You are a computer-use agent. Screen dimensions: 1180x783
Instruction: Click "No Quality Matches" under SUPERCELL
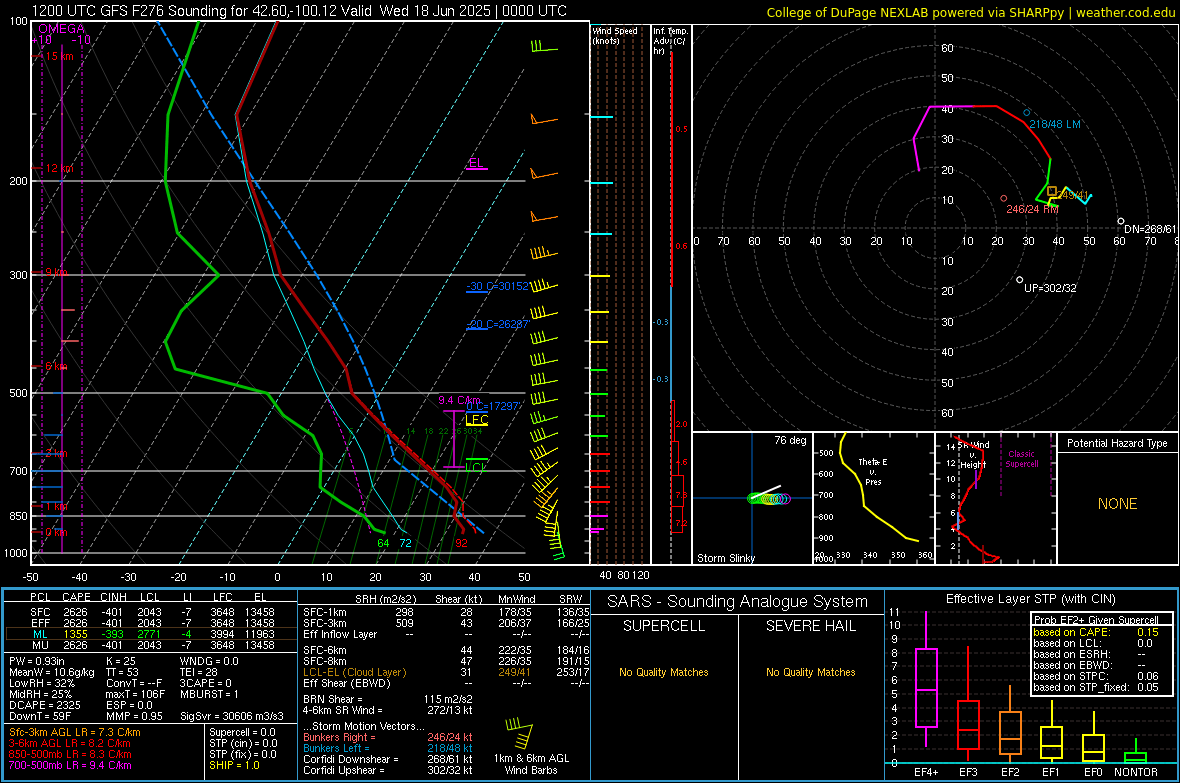[x=664, y=672]
